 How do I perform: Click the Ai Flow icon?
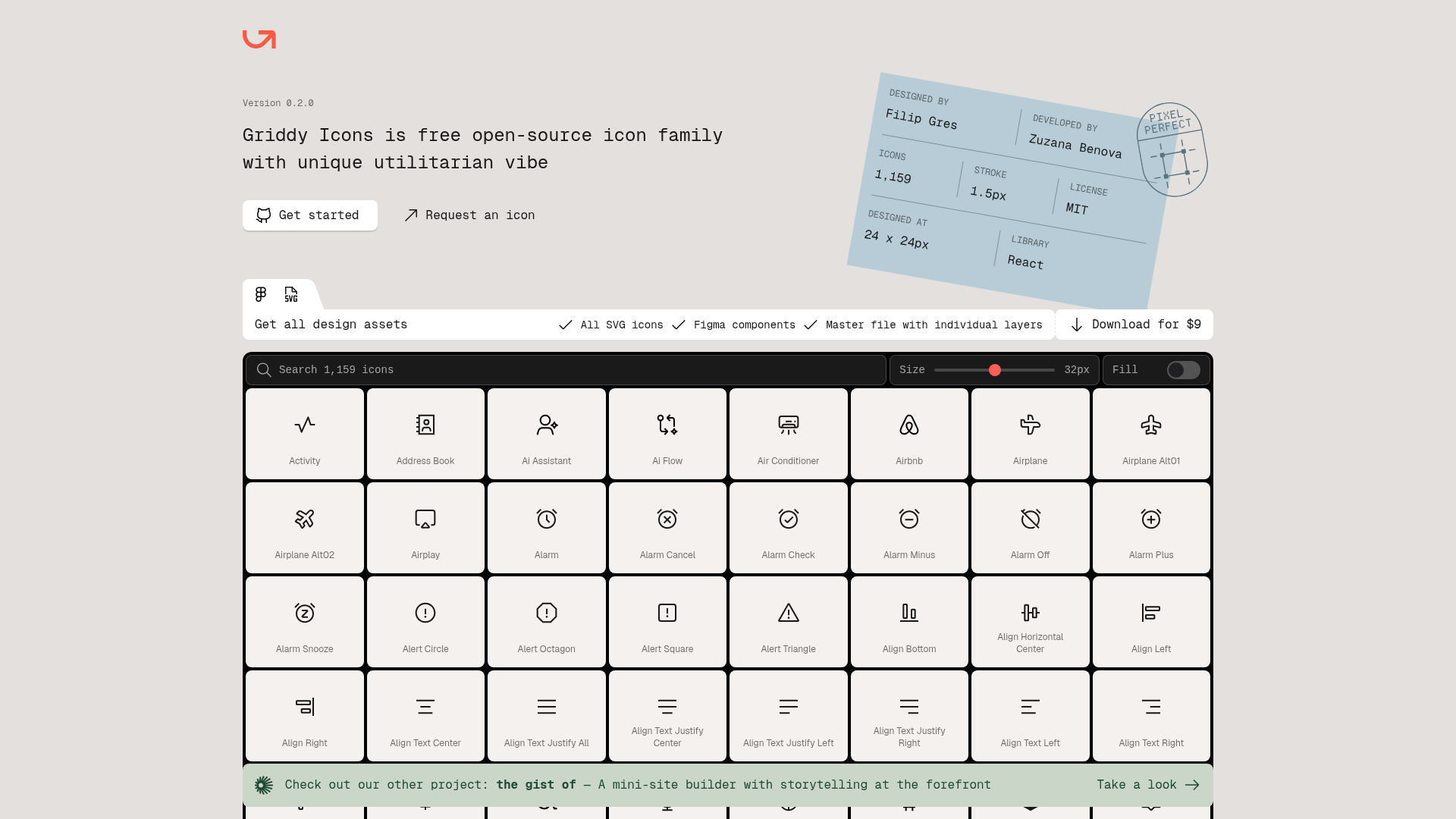coord(667,434)
